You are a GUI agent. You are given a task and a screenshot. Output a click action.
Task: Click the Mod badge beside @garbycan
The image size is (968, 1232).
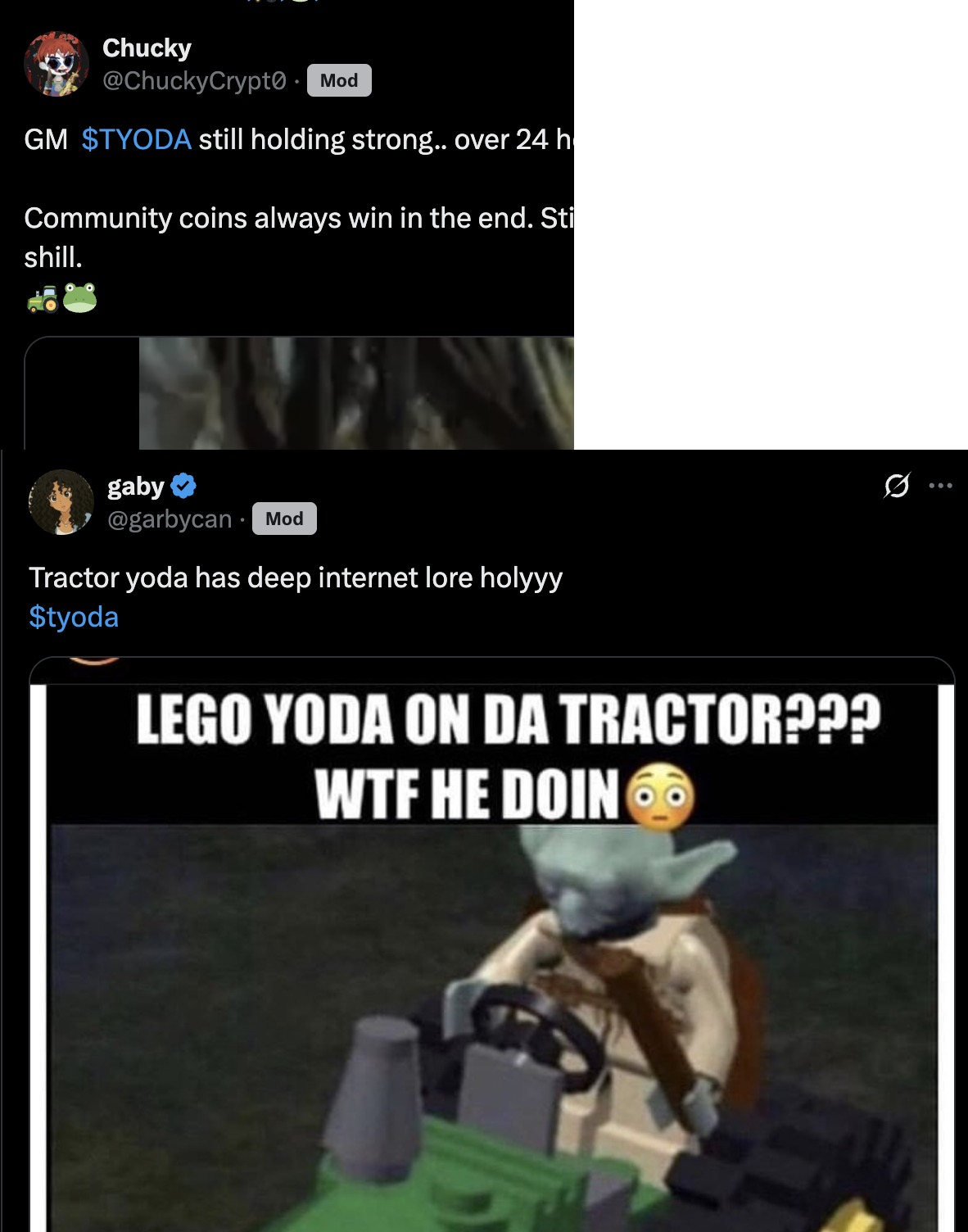[x=284, y=519]
